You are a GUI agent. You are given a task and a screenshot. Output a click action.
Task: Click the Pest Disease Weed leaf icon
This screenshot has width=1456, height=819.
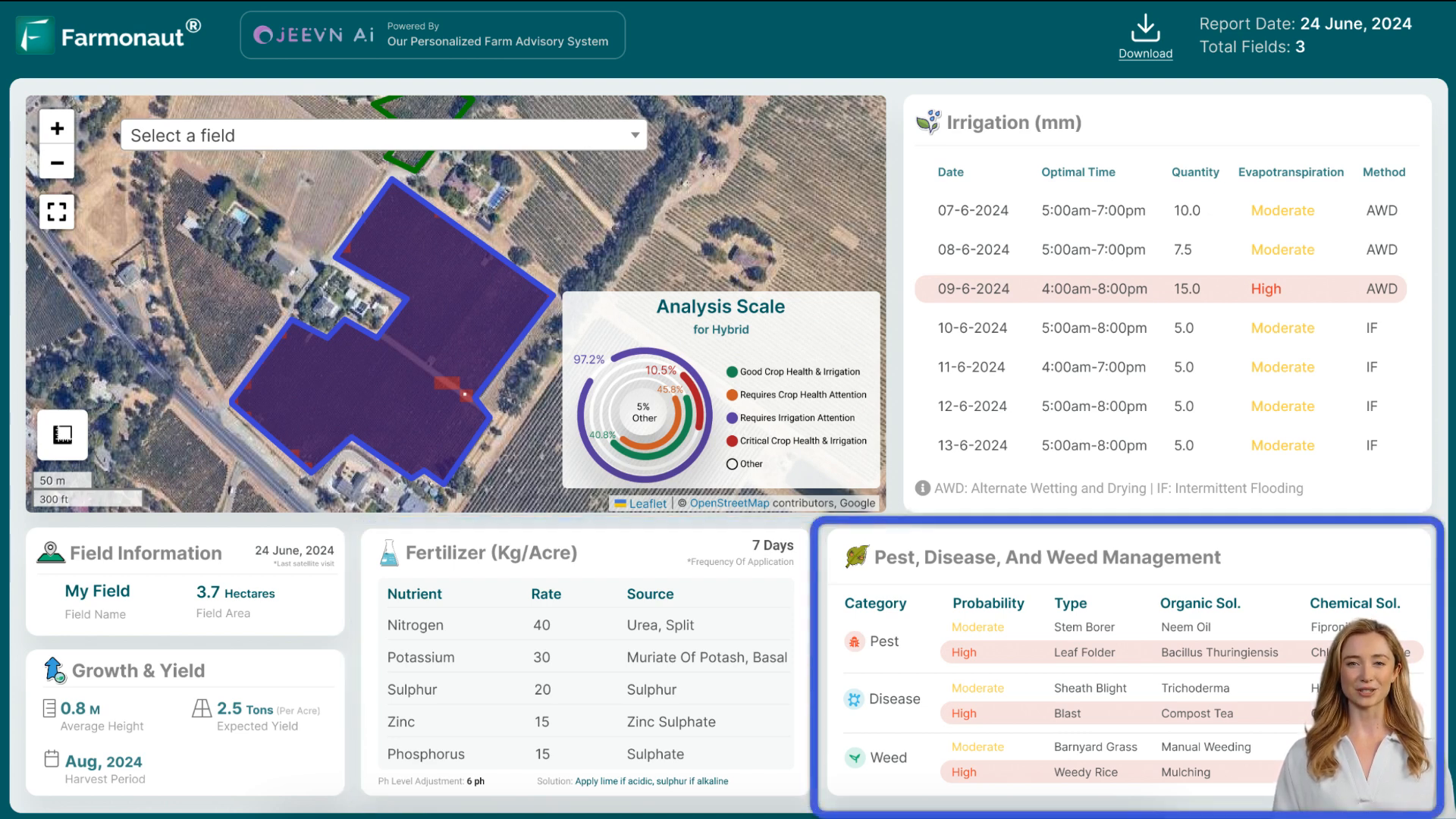pyautogui.click(x=856, y=557)
